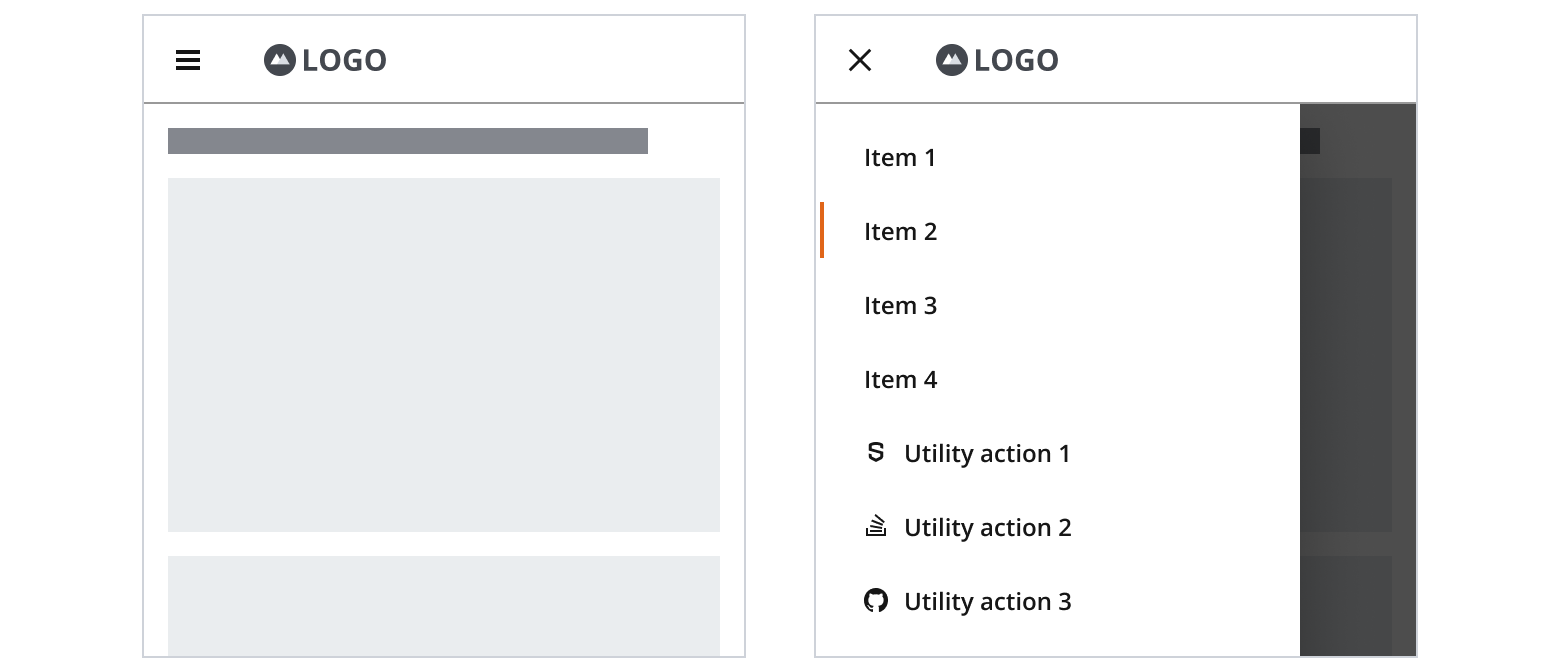1560x672 pixels.
Task: Select the Stack Overflow icon beside Utility action 2
Action: (876, 527)
